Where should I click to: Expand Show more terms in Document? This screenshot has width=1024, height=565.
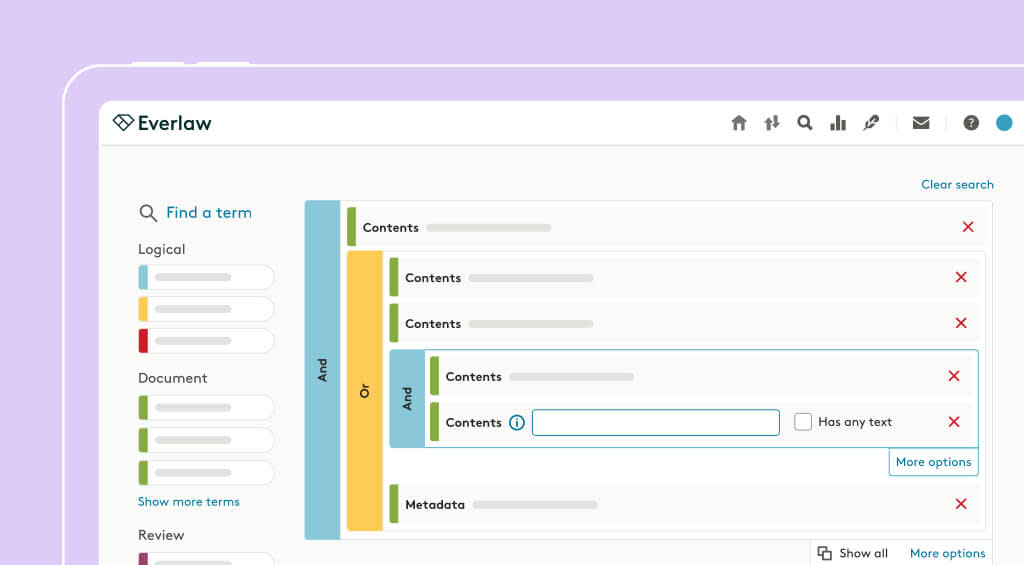coord(189,502)
